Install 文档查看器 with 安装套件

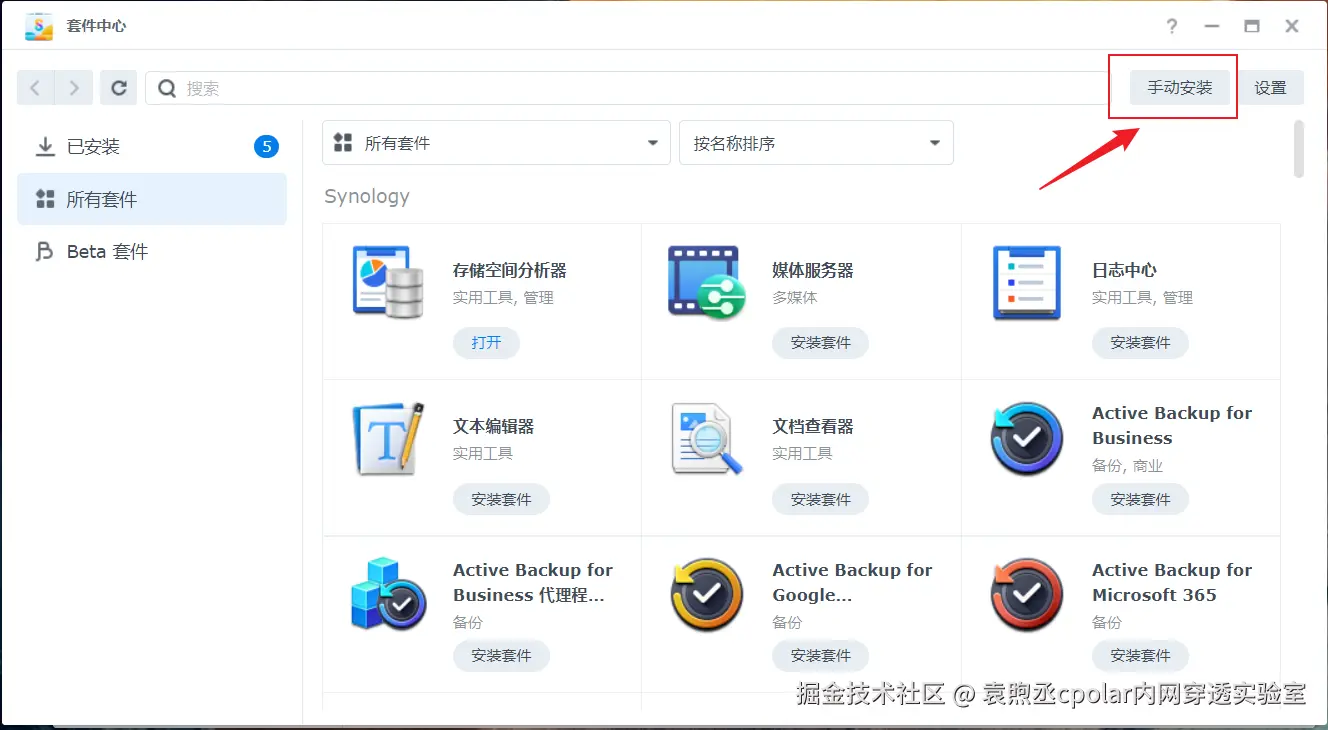point(820,499)
